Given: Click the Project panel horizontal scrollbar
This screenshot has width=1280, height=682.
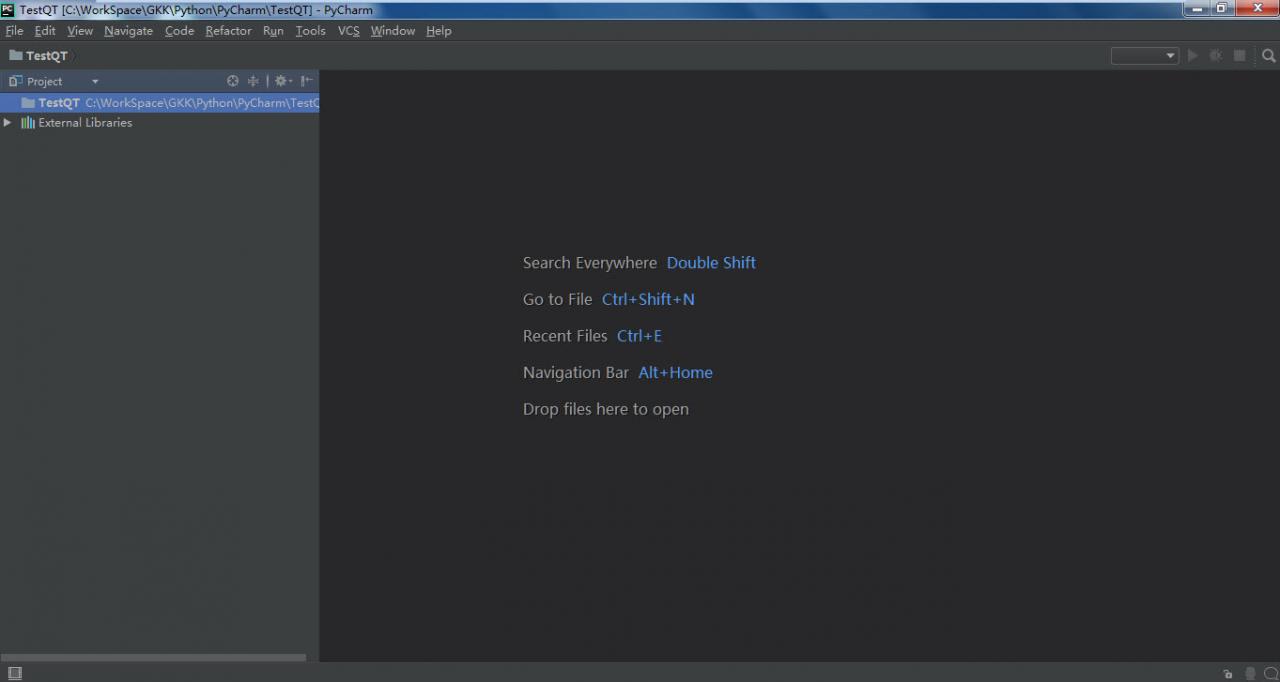Looking at the screenshot, I should [154, 657].
